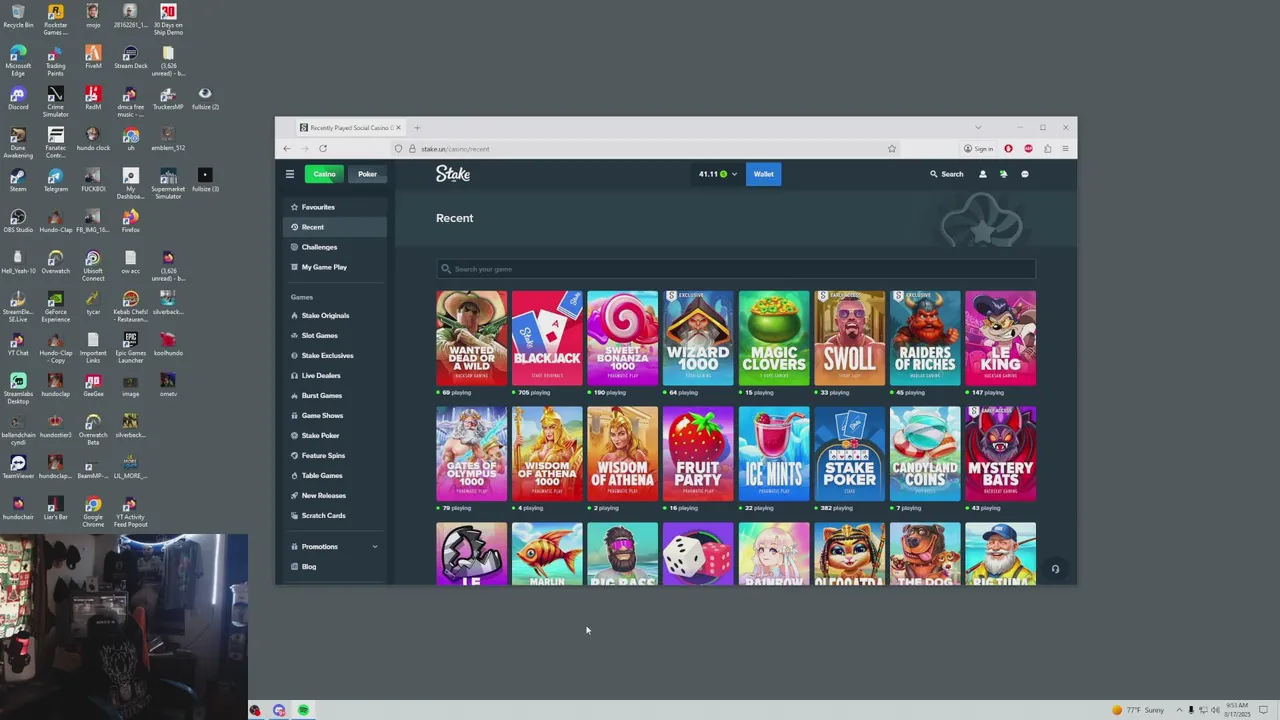Open Sweet Bonanza 1000 game
This screenshot has height=720, width=1280.
622,338
